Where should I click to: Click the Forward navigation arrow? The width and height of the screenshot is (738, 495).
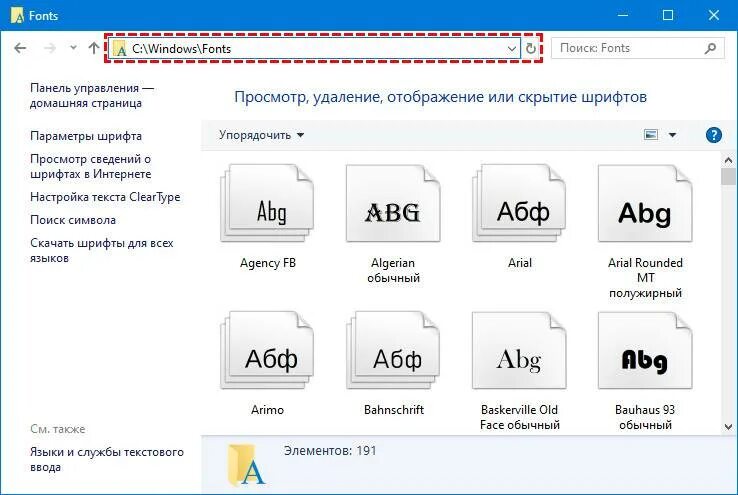click(50, 48)
